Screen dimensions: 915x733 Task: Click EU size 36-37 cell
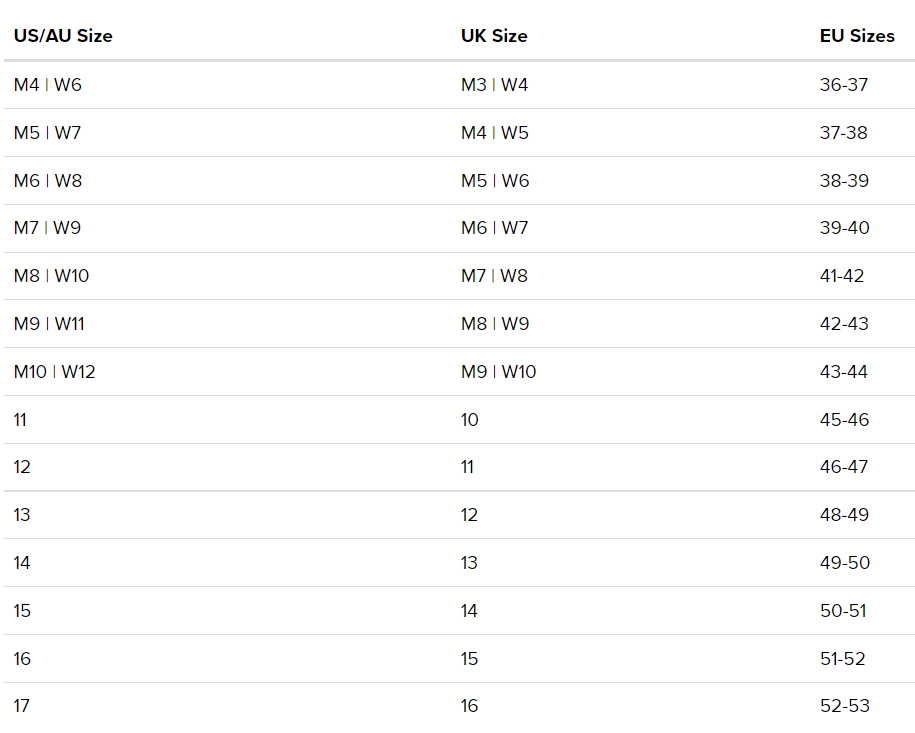click(844, 85)
